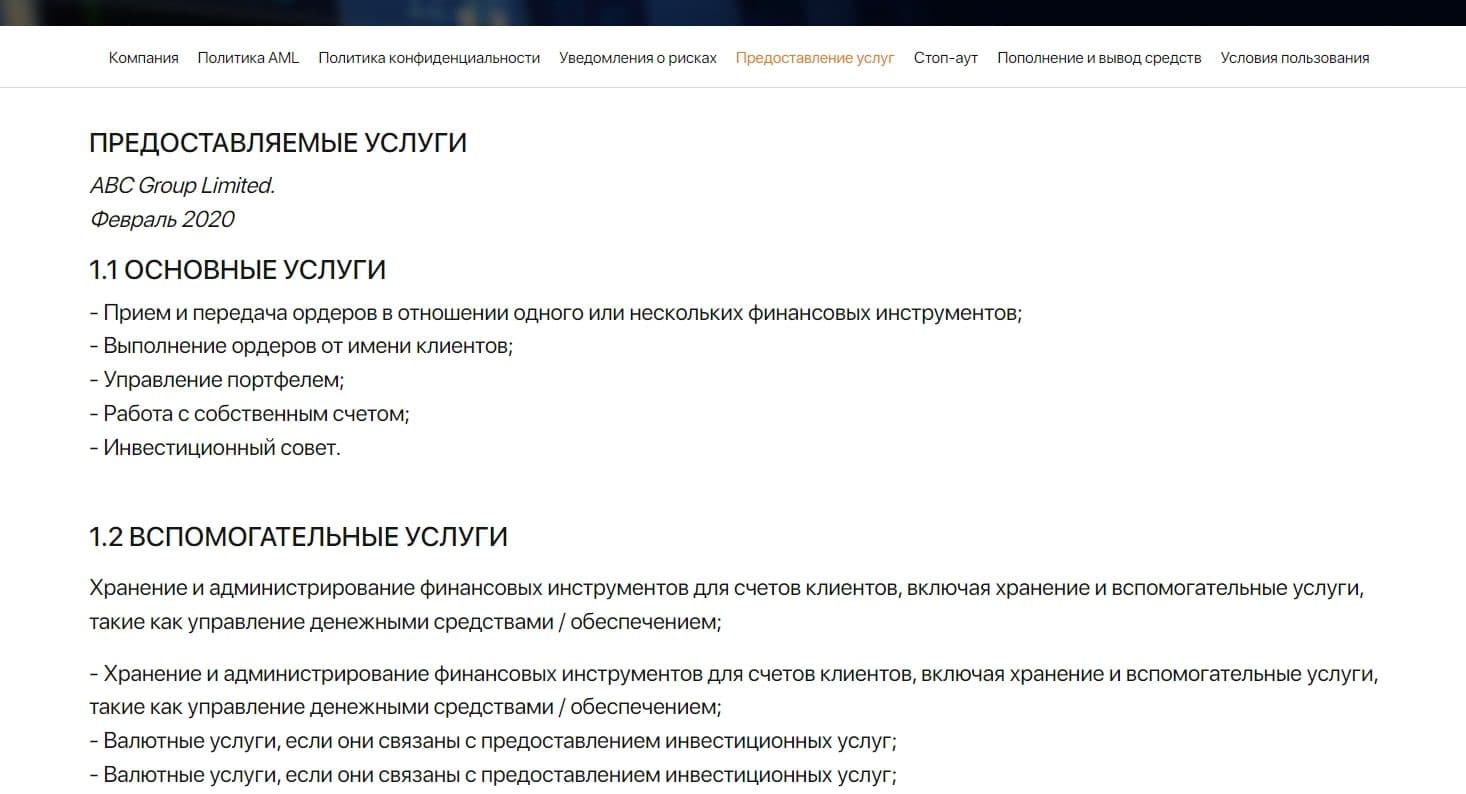
Task: Select the Предоставление услуг tab
Action: click(x=815, y=58)
